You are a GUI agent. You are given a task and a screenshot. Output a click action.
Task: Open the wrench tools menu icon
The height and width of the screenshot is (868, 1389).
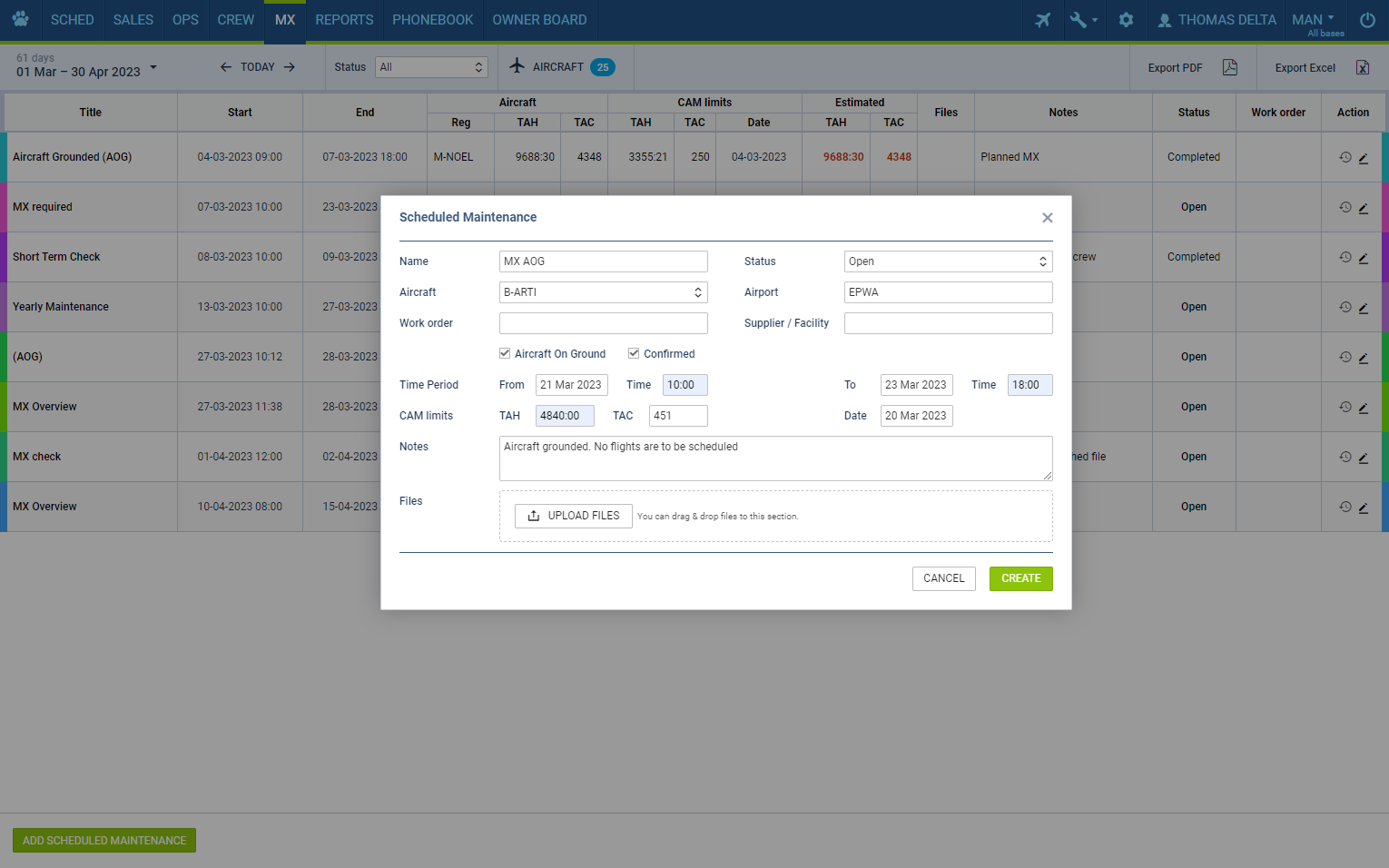[x=1082, y=20]
